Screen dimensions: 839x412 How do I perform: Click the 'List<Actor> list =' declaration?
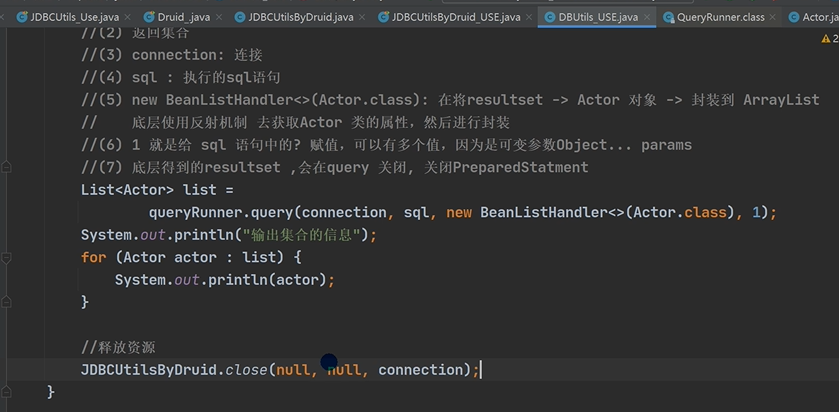point(157,190)
